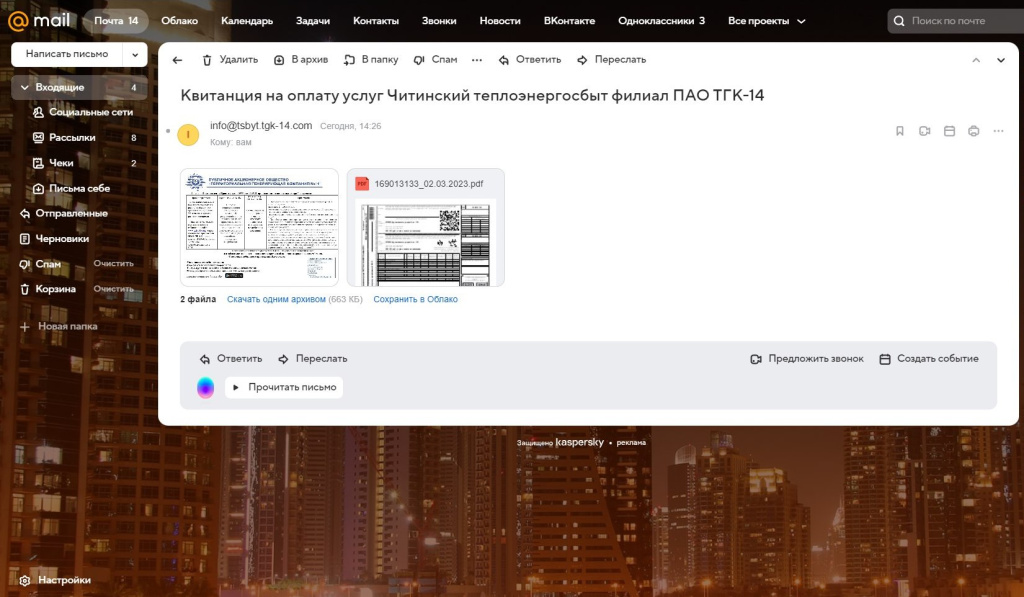1024x597 pixels.
Task: Toggle the unread dot beside sender
Action: tap(168, 131)
